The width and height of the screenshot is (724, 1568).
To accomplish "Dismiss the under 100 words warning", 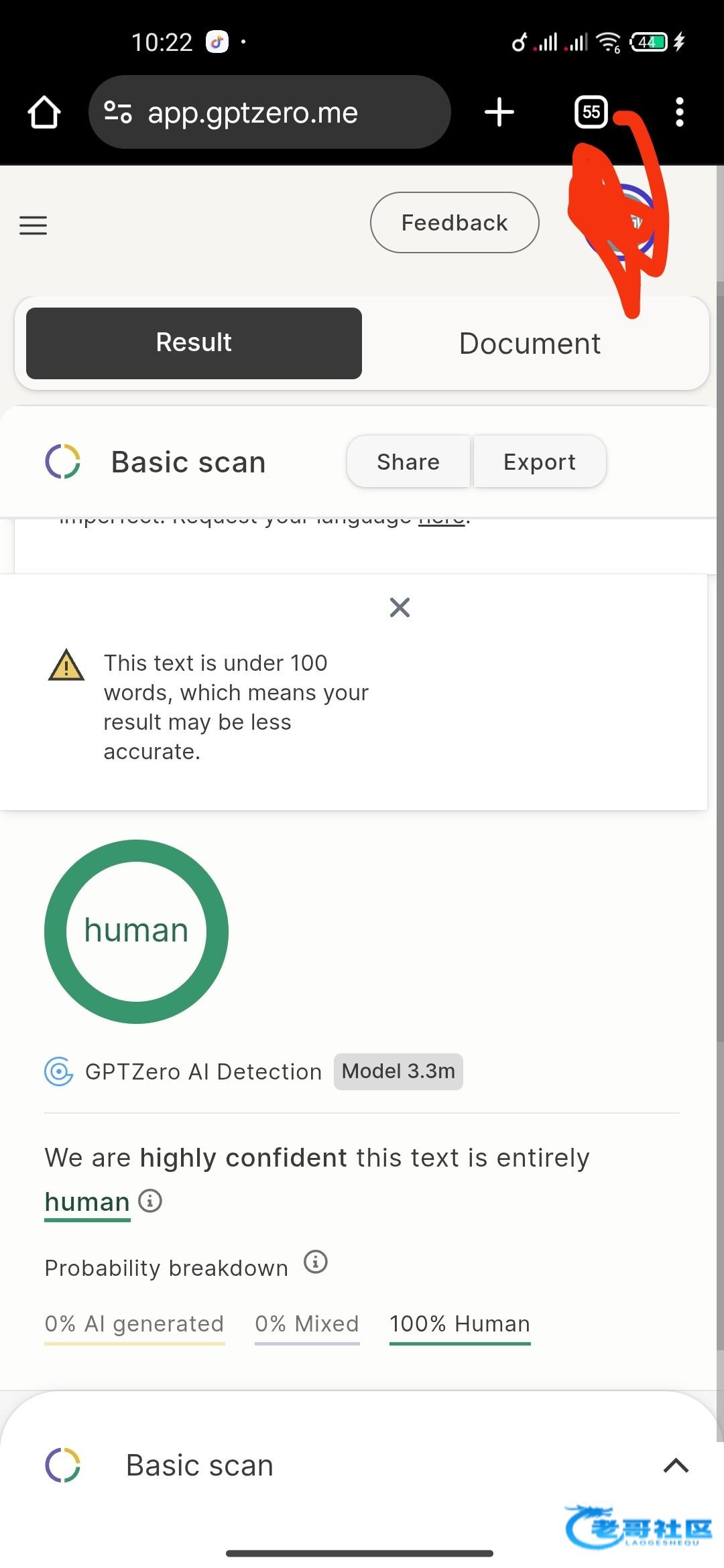I will [x=400, y=608].
